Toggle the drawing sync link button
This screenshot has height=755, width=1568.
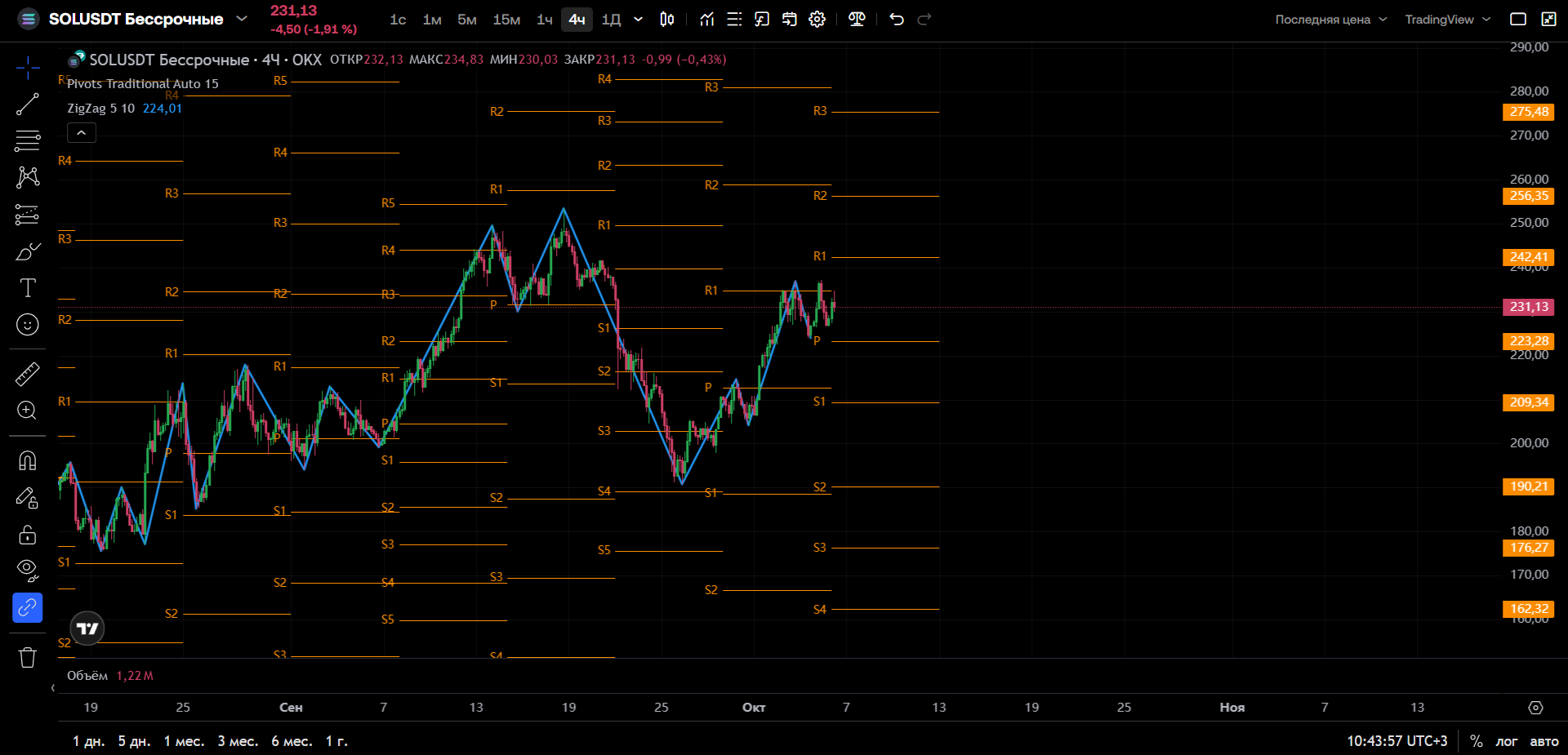28,608
